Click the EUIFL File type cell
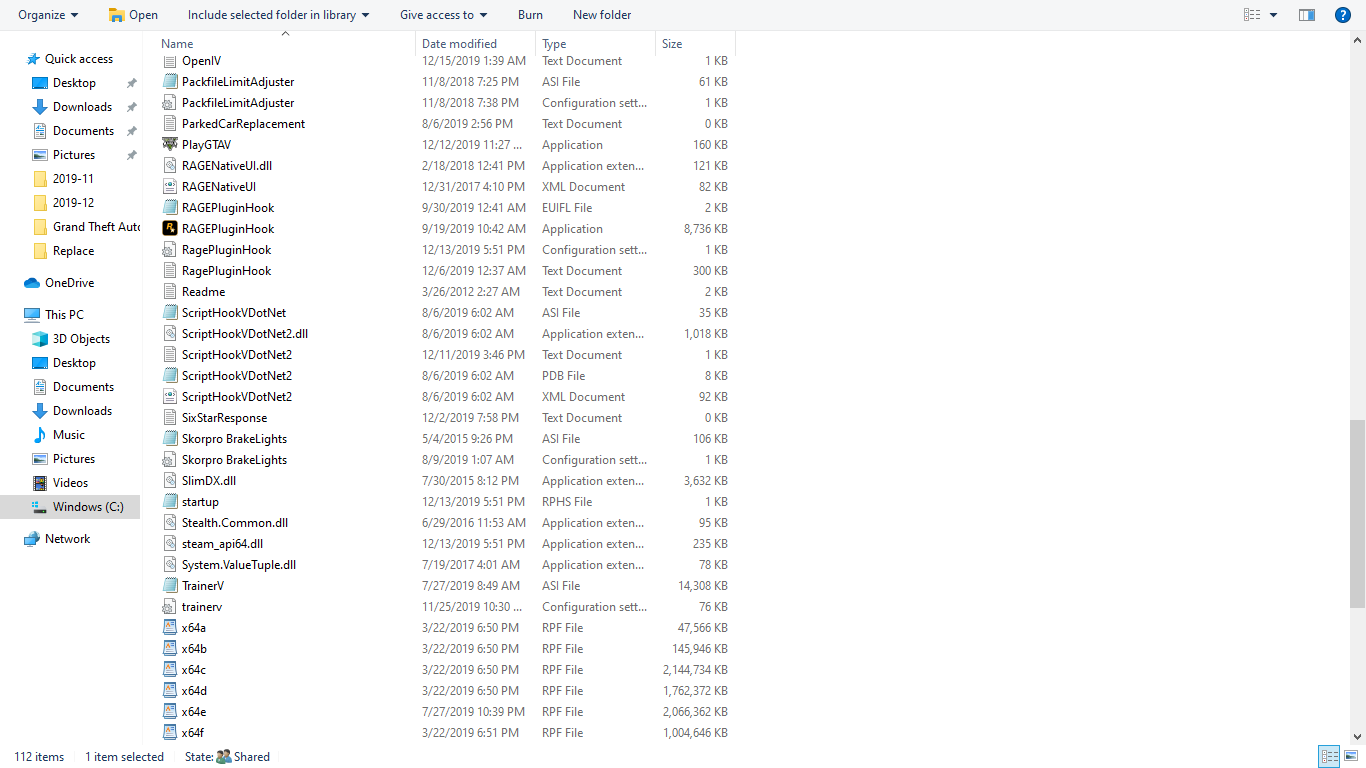Viewport: 1366px width, 768px height. 567,208
